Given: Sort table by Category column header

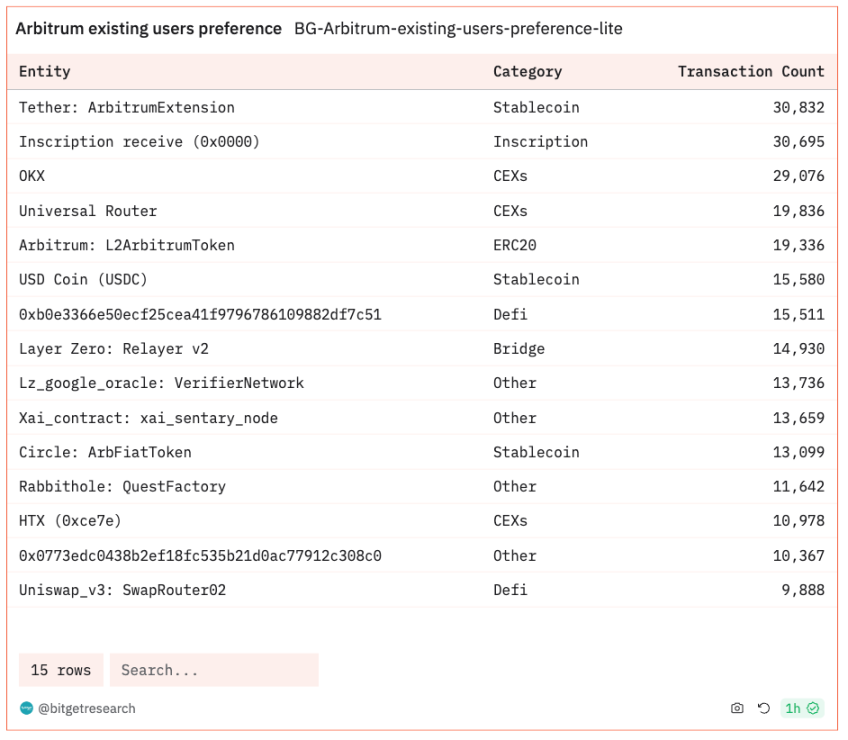Looking at the screenshot, I should click(527, 72).
